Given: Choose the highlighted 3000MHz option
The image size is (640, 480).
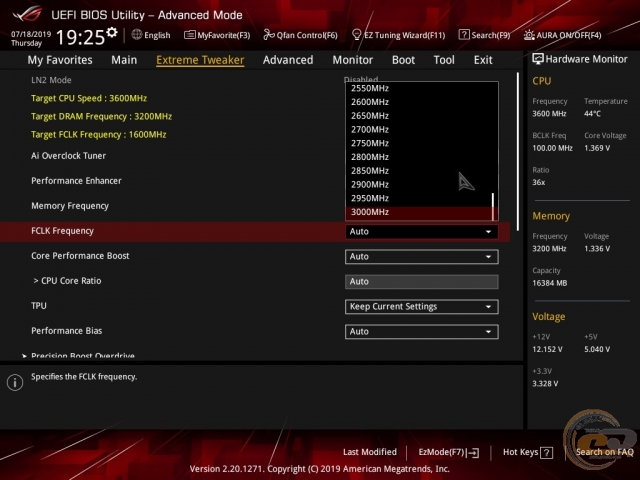Looking at the screenshot, I should coord(419,212).
